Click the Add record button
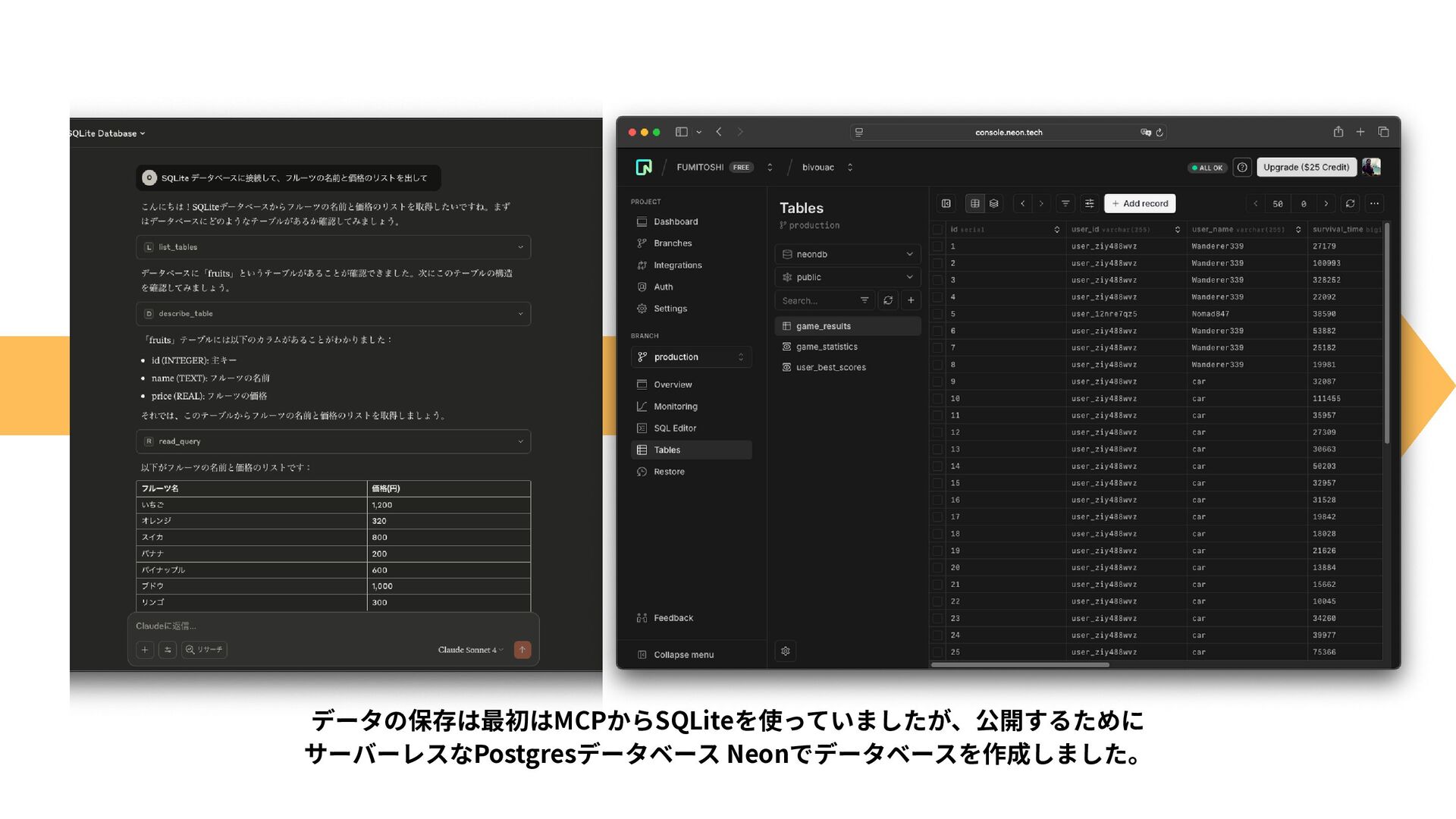The image size is (1456, 819). click(1140, 204)
